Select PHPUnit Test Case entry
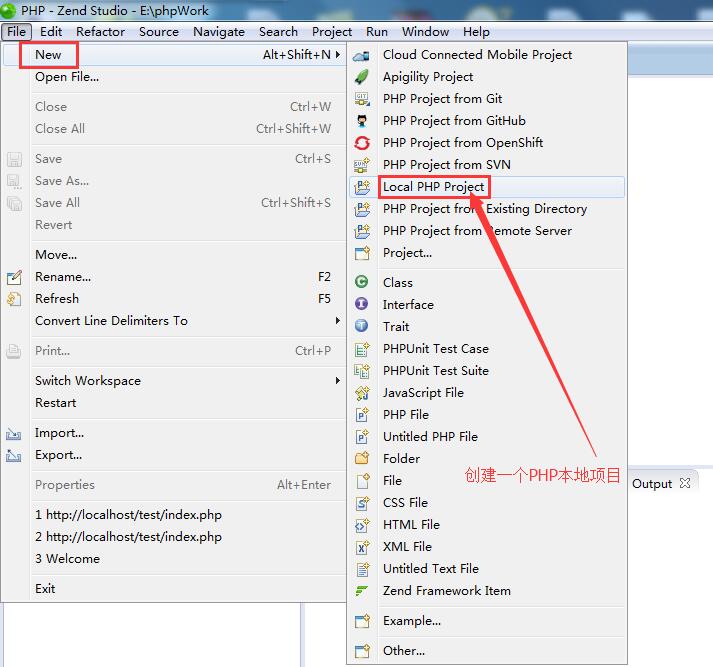The height and width of the screenshot is (667, 713). (487, 349)
